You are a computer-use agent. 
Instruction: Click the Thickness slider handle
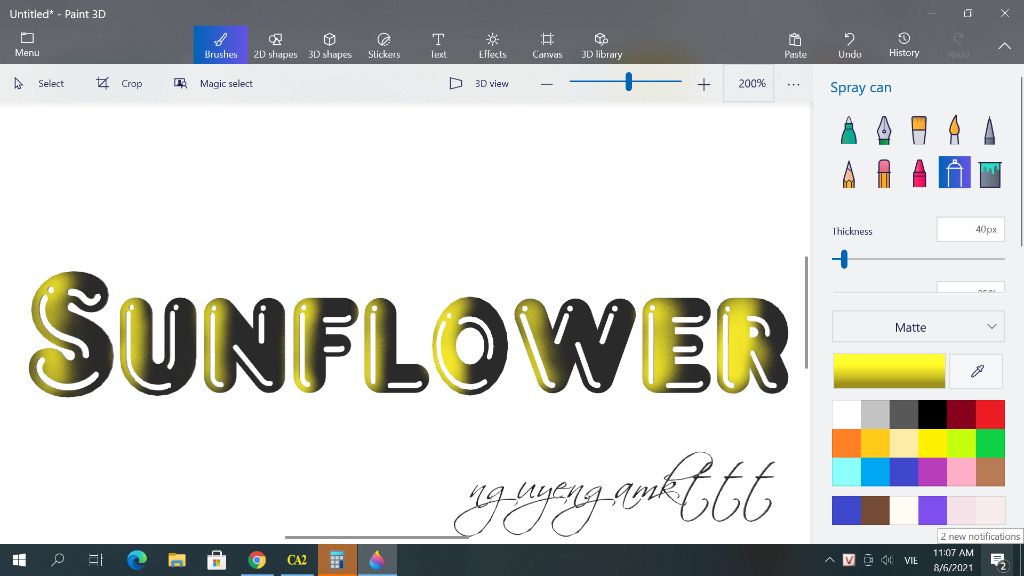tap(844, 259)
